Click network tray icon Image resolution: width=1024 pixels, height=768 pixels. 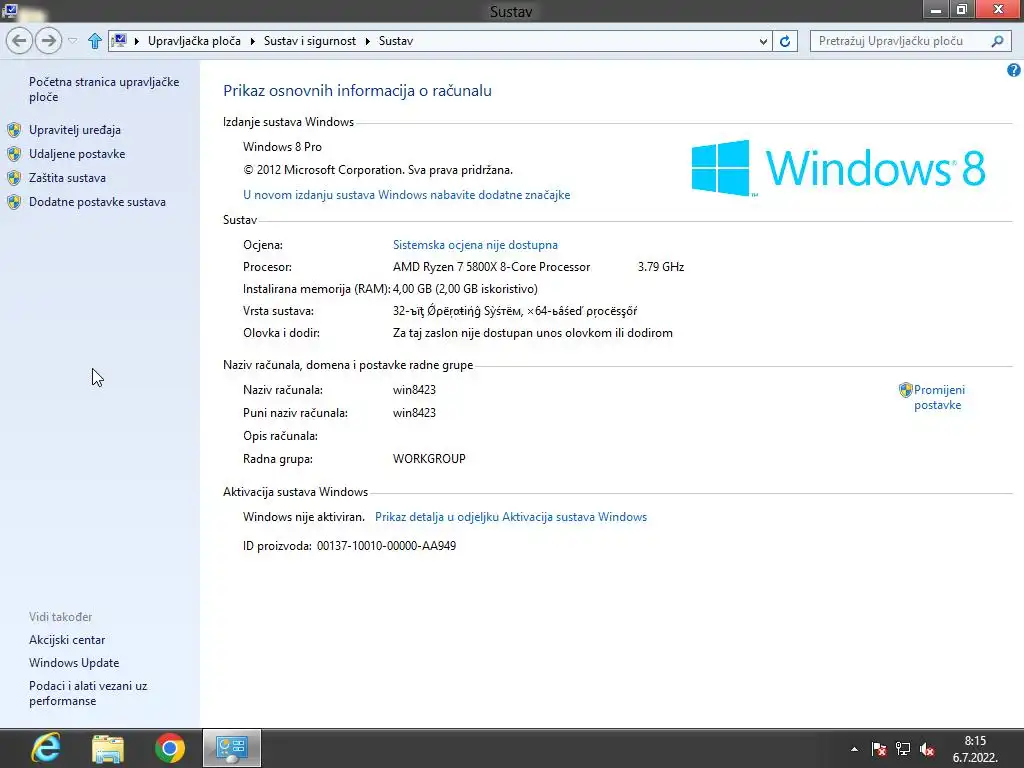pyautogui.click(x=903, y=749)
